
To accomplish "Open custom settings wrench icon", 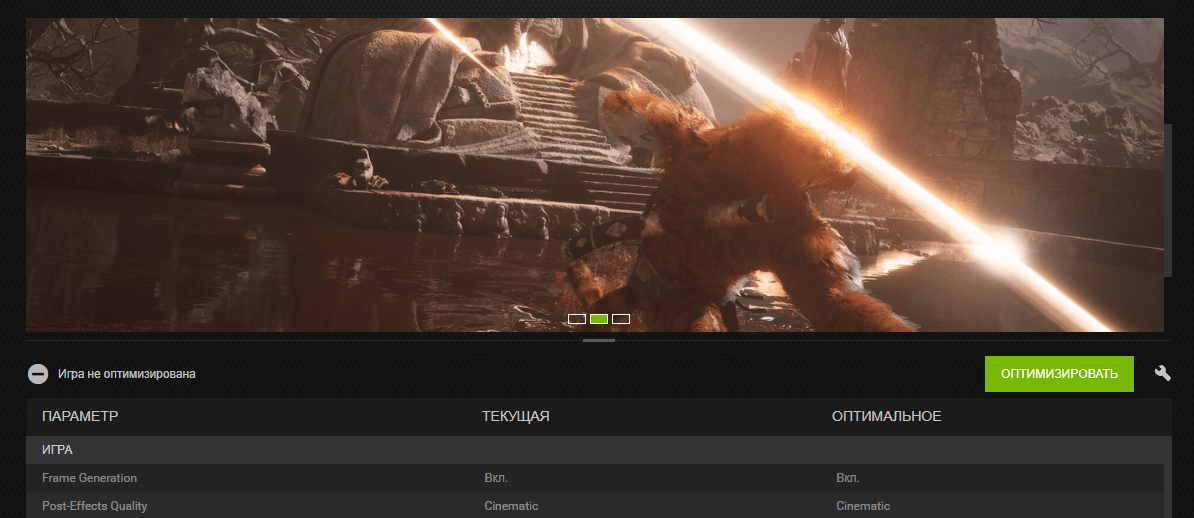I will pos(1162,373).
